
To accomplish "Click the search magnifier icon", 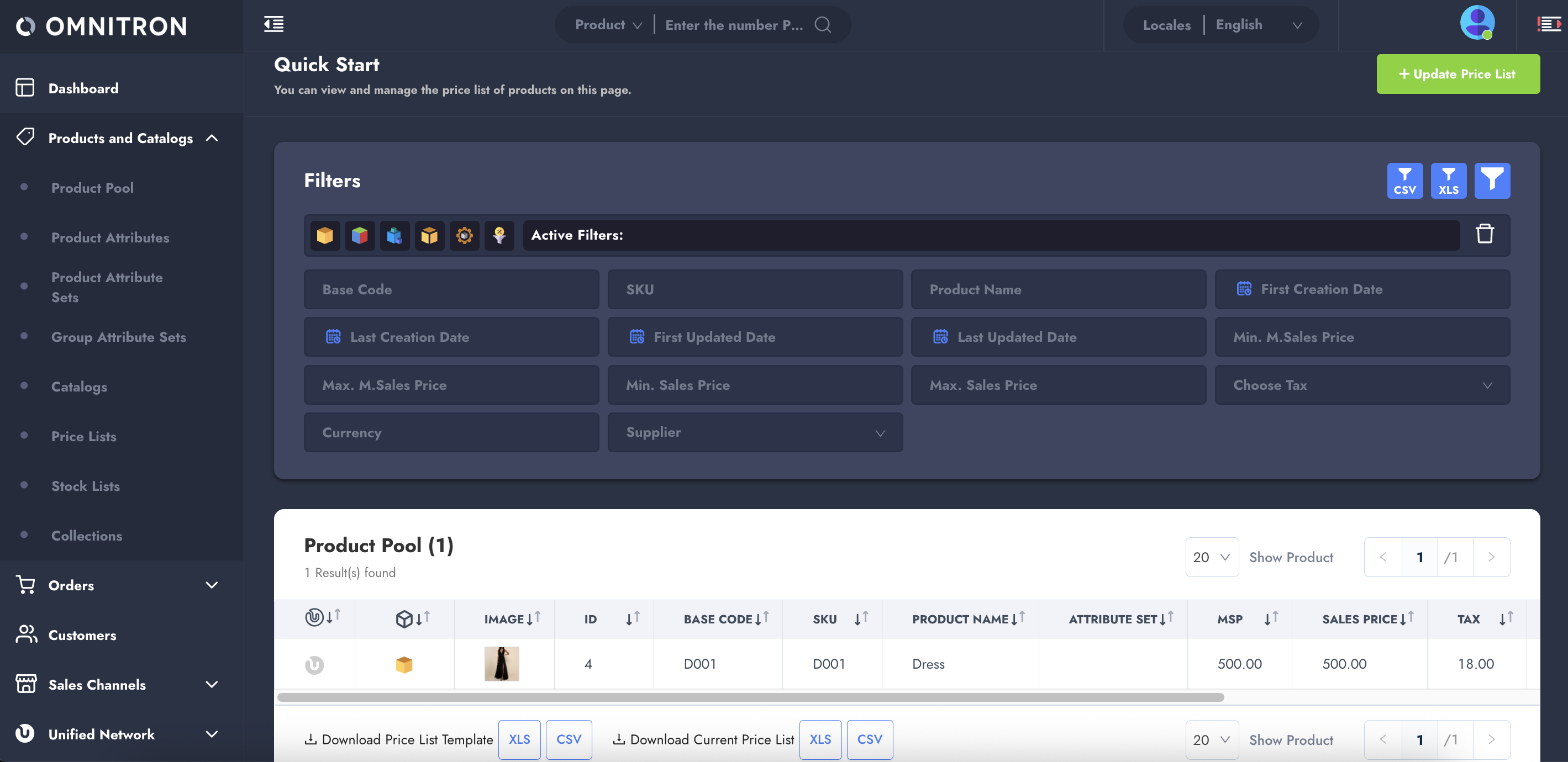I will tap(822, 24).
